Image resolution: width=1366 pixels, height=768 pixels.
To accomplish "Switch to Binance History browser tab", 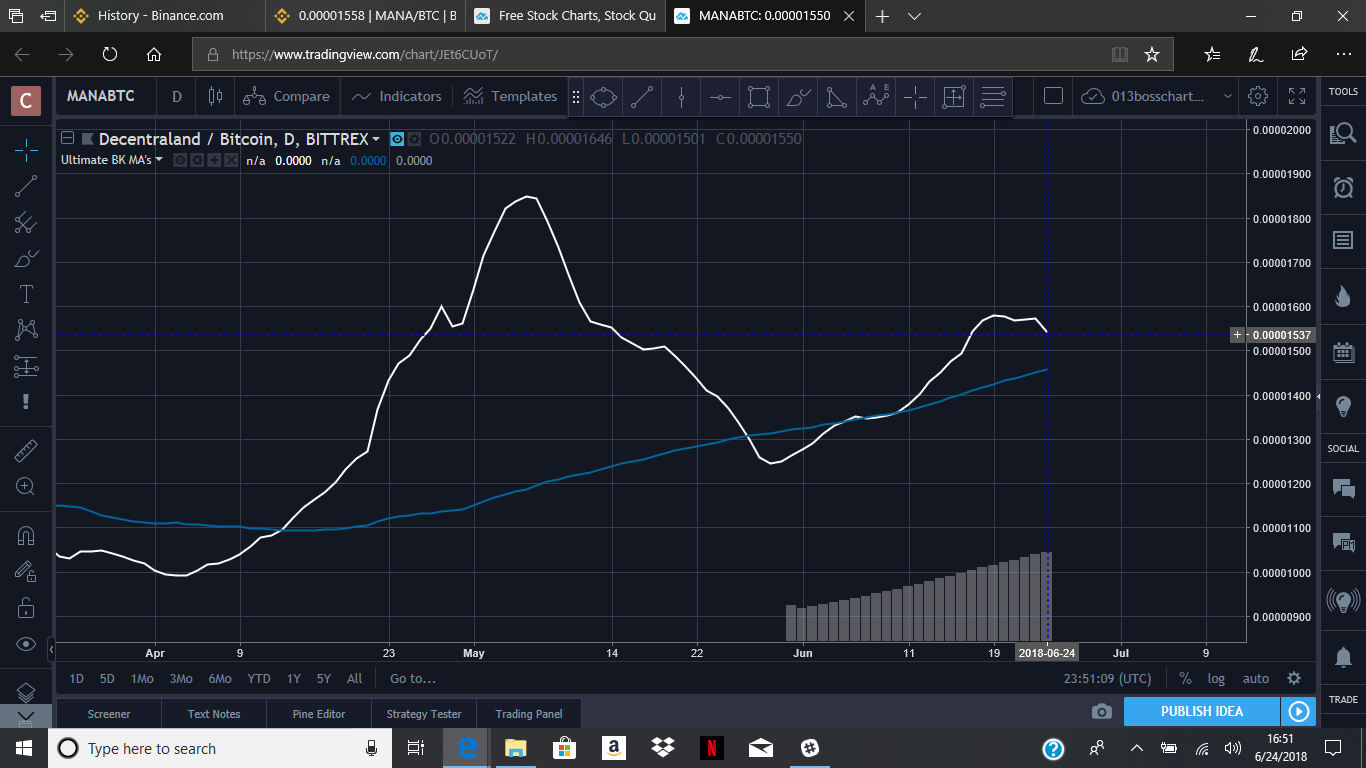I will [160, 16].
